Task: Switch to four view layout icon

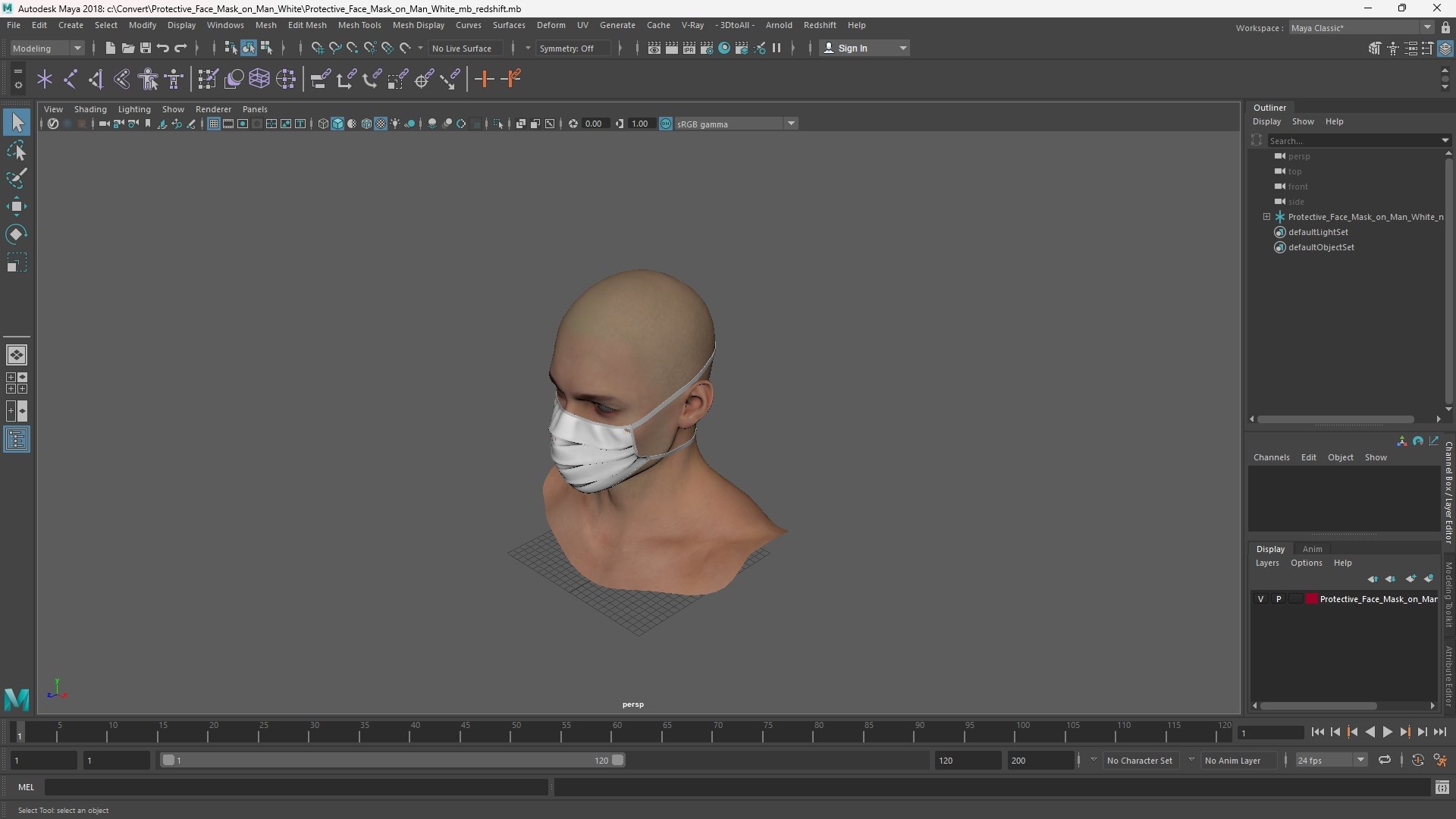Action: 17,383
